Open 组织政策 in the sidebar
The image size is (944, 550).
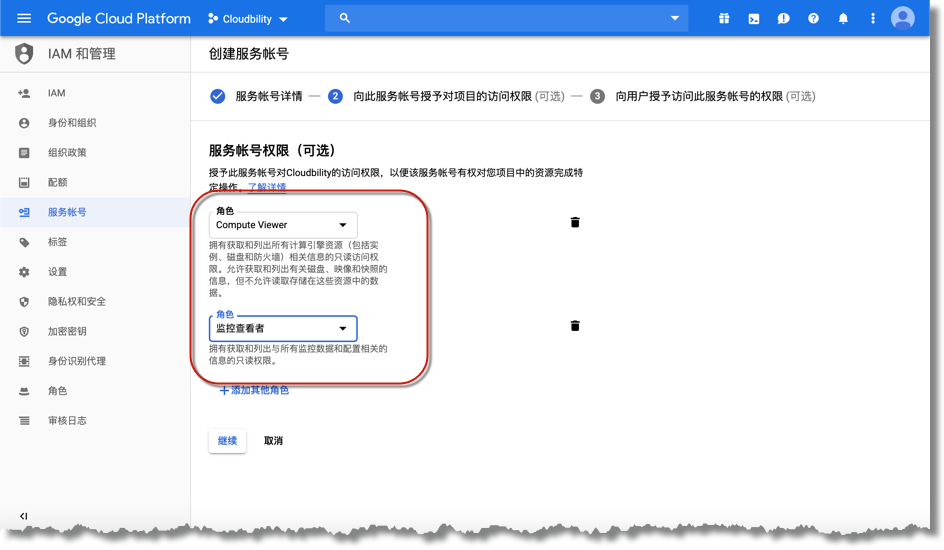tap(95, 152)
